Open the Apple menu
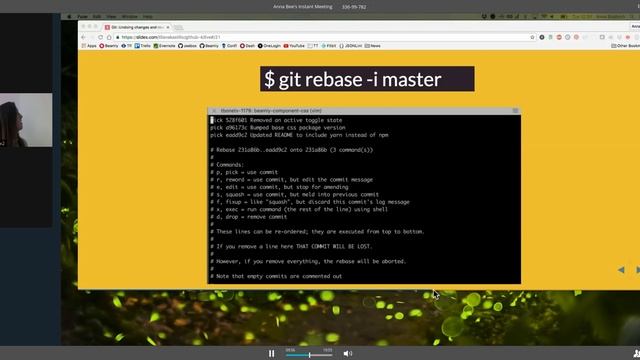This screenshot has width=640, height=360. click(69, 16)
